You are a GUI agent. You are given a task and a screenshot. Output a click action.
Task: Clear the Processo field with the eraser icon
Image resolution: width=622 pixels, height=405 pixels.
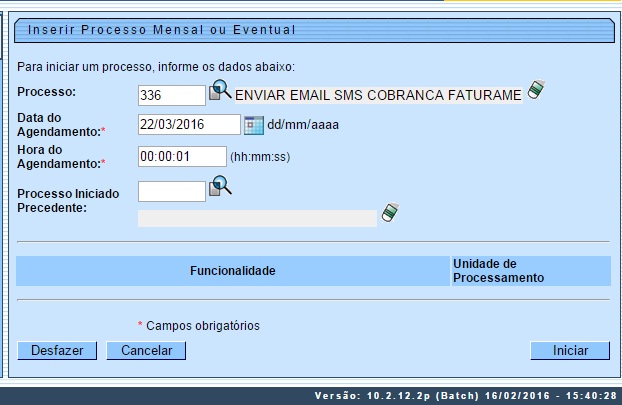point(536,90)
